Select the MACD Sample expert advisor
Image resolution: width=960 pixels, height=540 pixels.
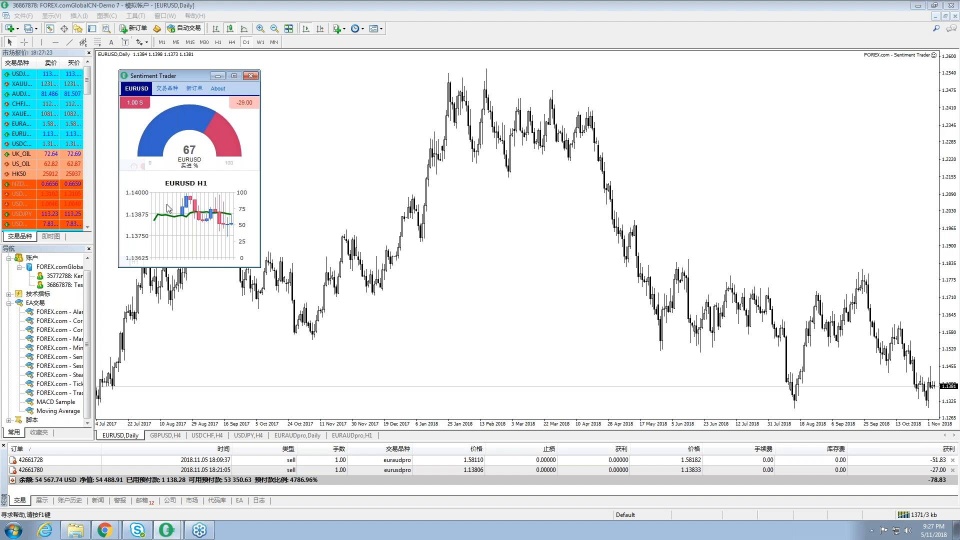tap(56, 401)
